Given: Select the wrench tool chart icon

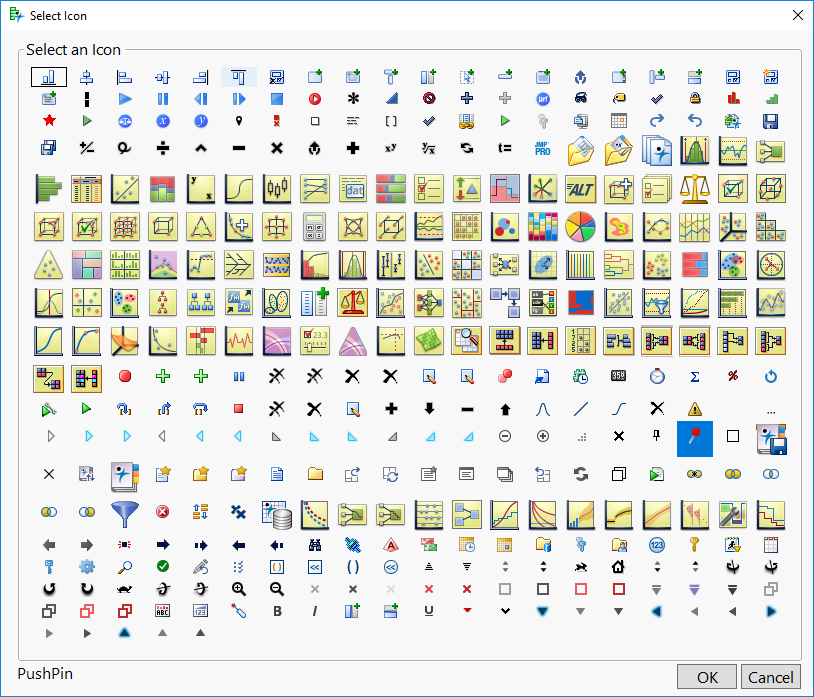Looking at the screenshot, I should [x=732, y=514].
